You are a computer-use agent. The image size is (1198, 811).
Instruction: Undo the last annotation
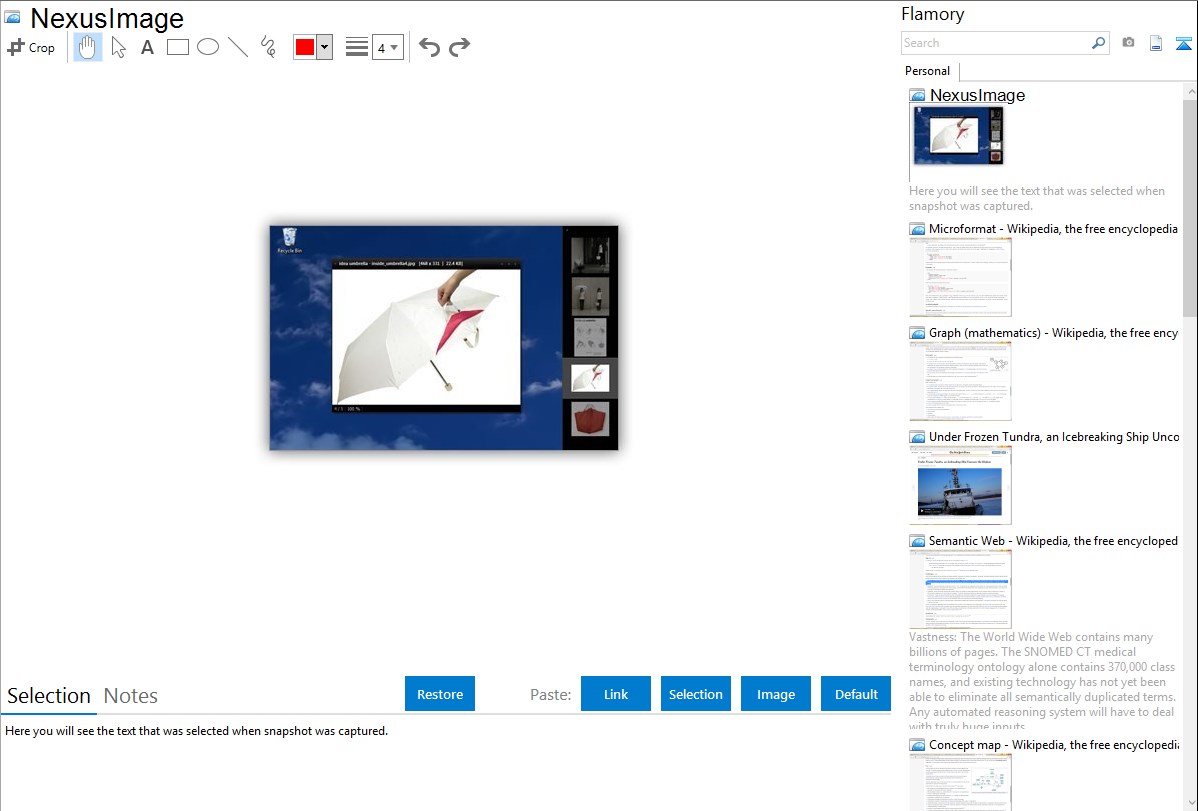pyautogui.click(x=429, y=47)
